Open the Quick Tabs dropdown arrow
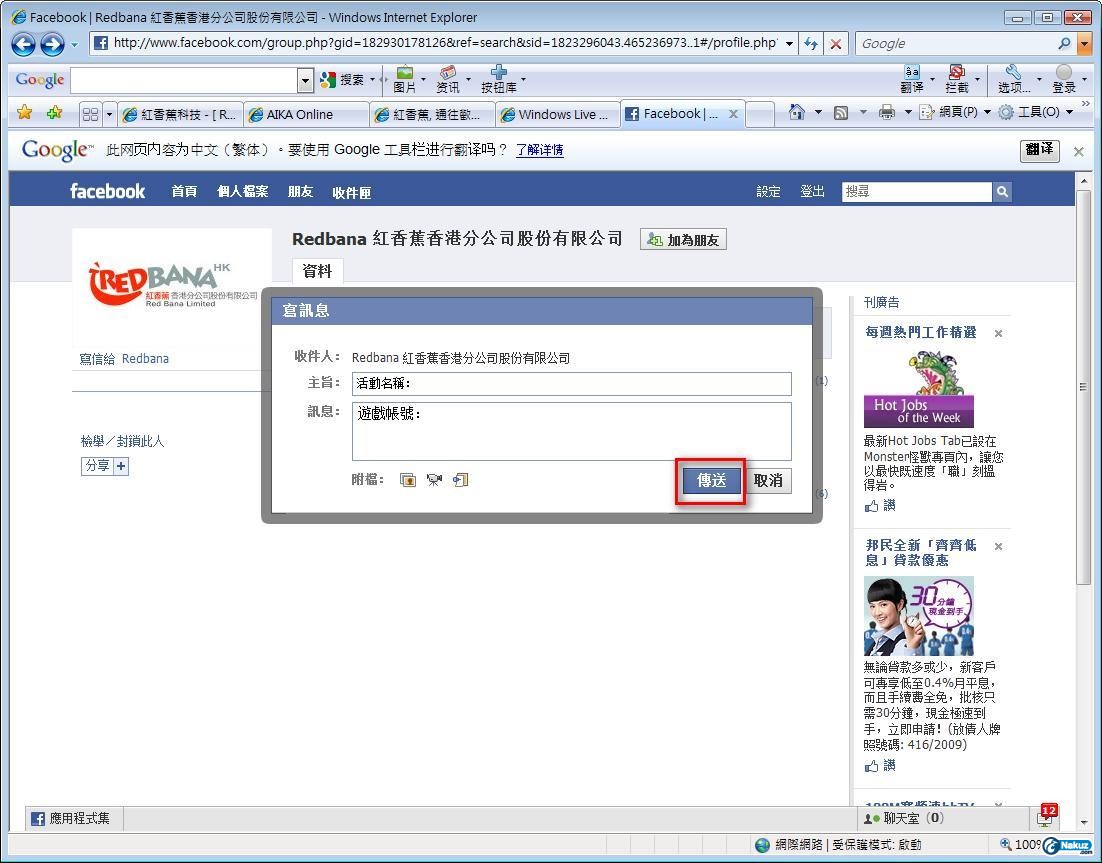The width and height of the screenshot is (1102, 863). pyautogui.click(x=109, y=114)
